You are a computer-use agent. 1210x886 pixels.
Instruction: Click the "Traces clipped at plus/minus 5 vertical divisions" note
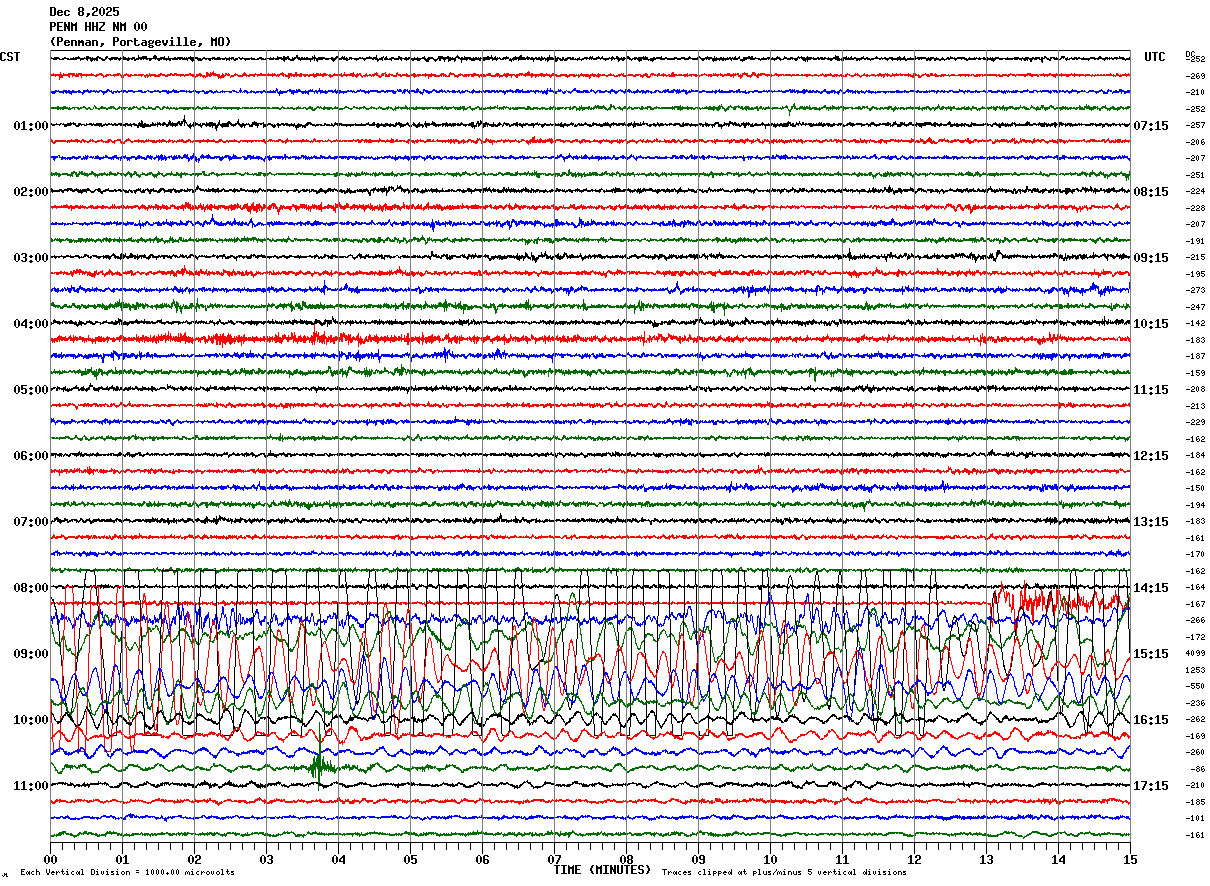coord(784,873)
